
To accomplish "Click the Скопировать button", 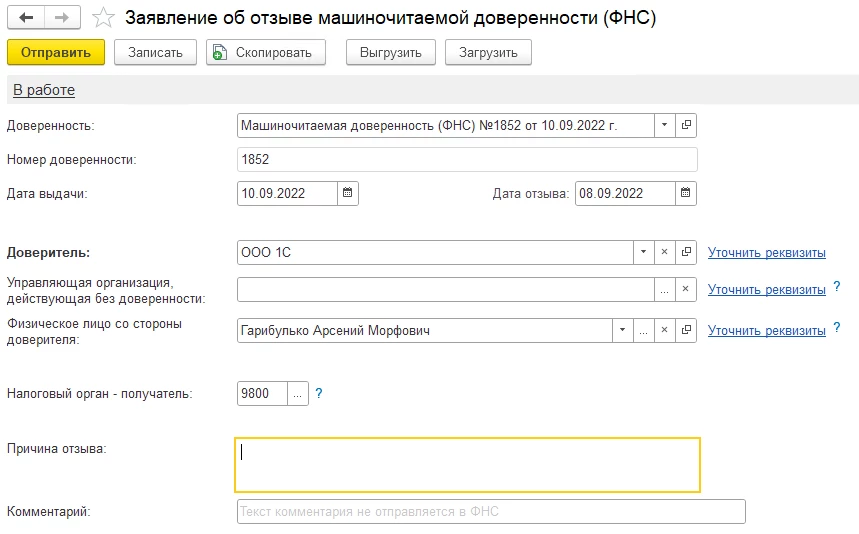I will (x=266, y=53).
